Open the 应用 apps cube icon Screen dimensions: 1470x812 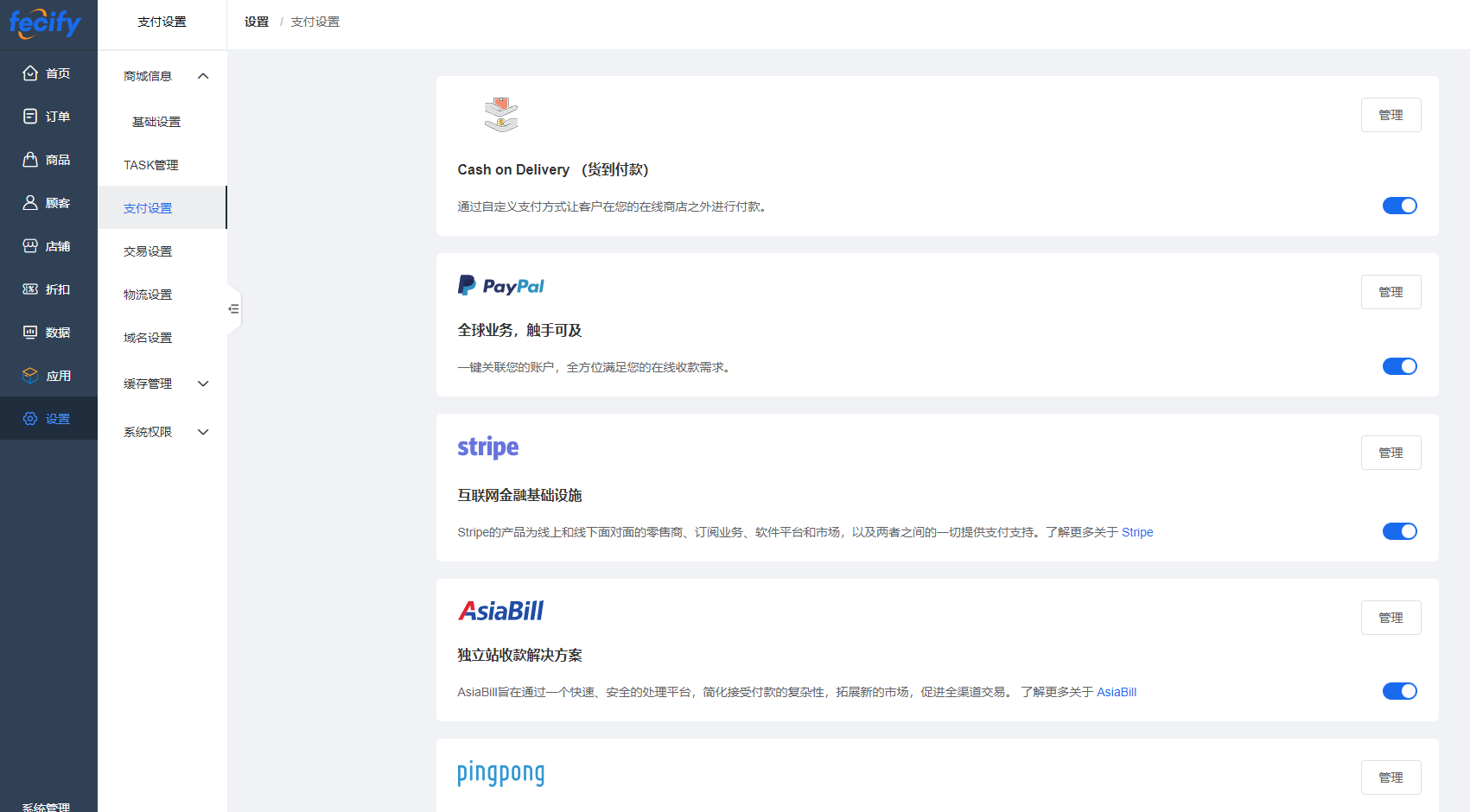point(30,376)
